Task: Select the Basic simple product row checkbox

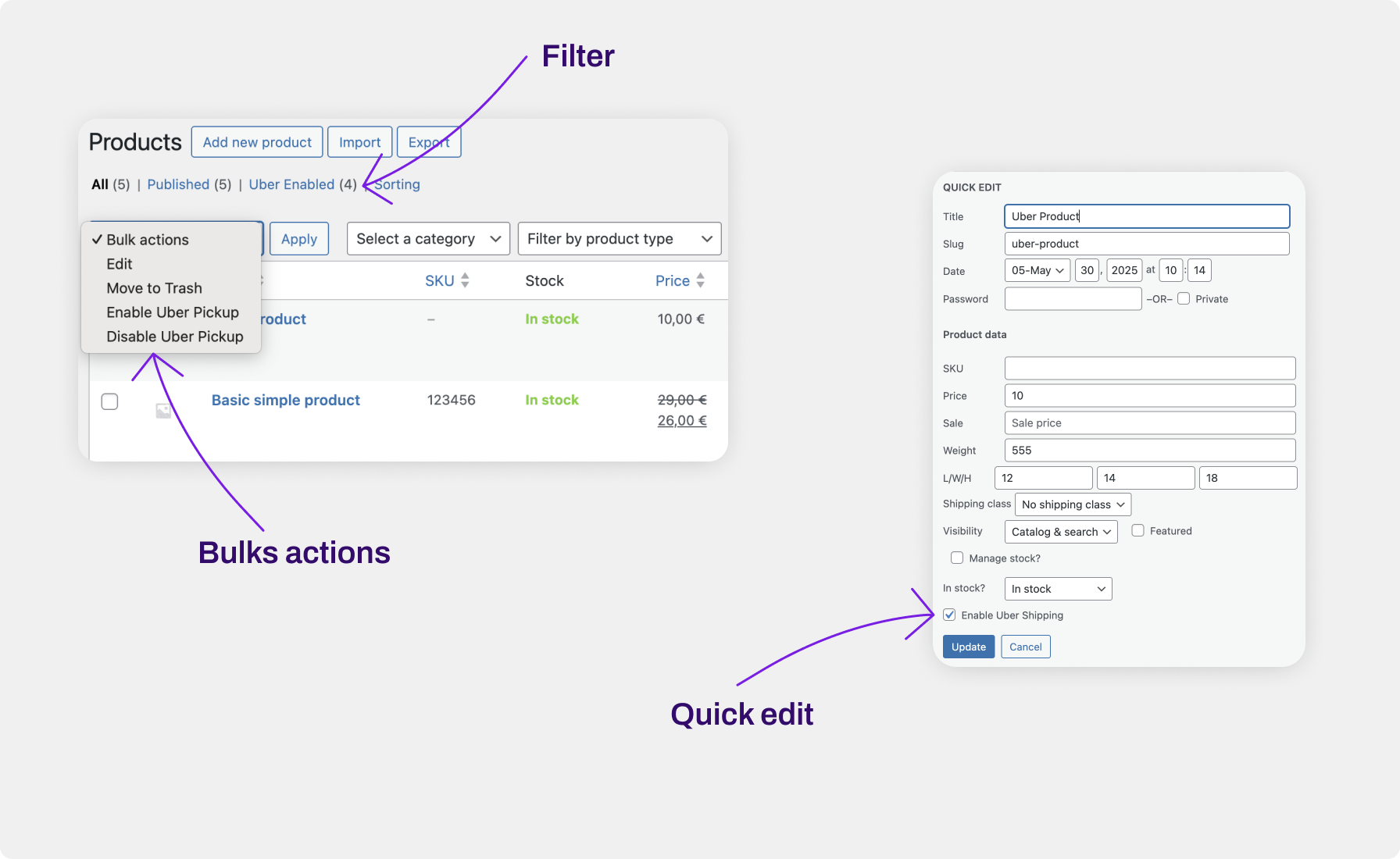Action: [109, 401]
